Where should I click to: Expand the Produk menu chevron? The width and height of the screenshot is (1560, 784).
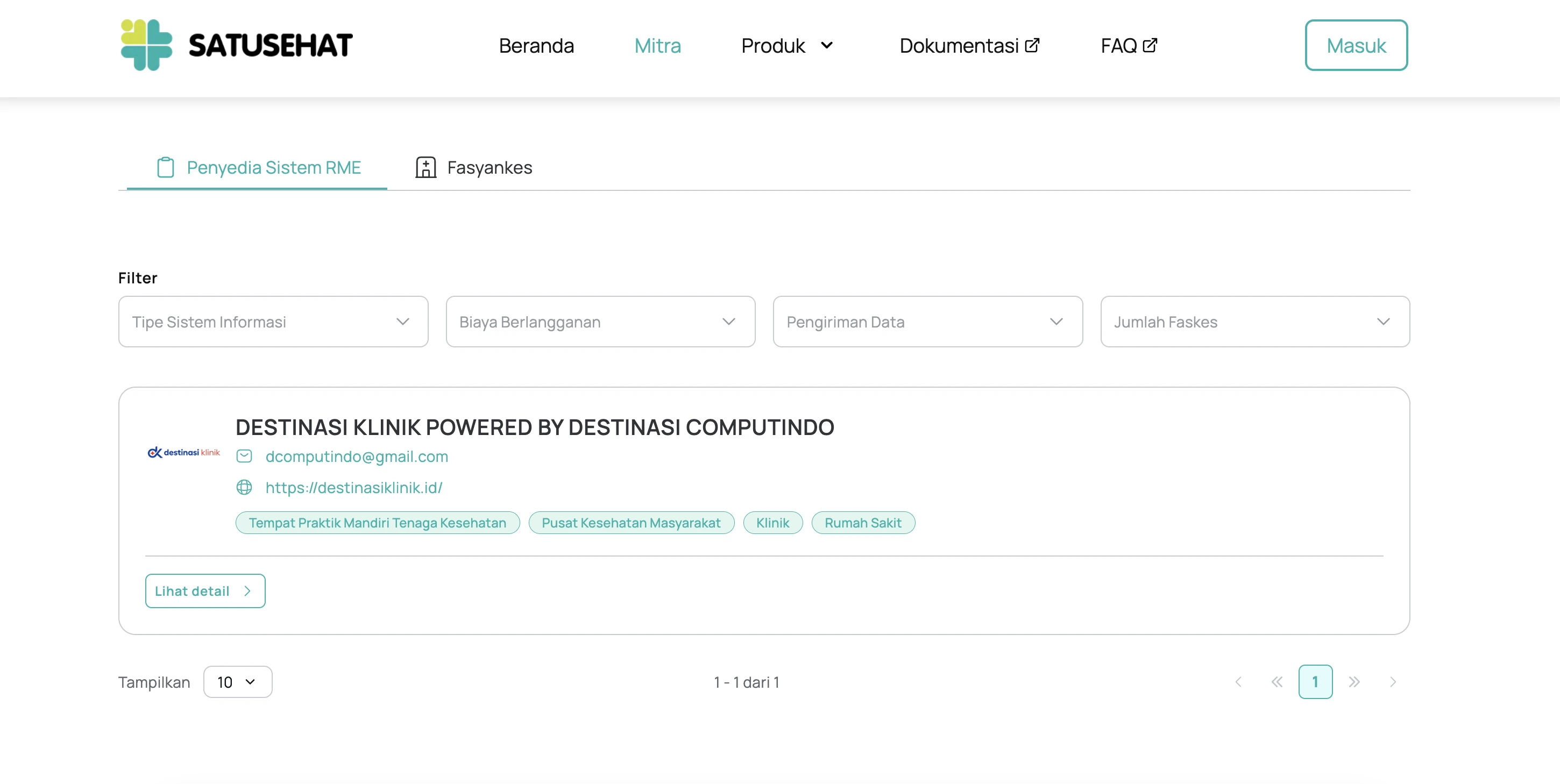click(x=827, y=45)
